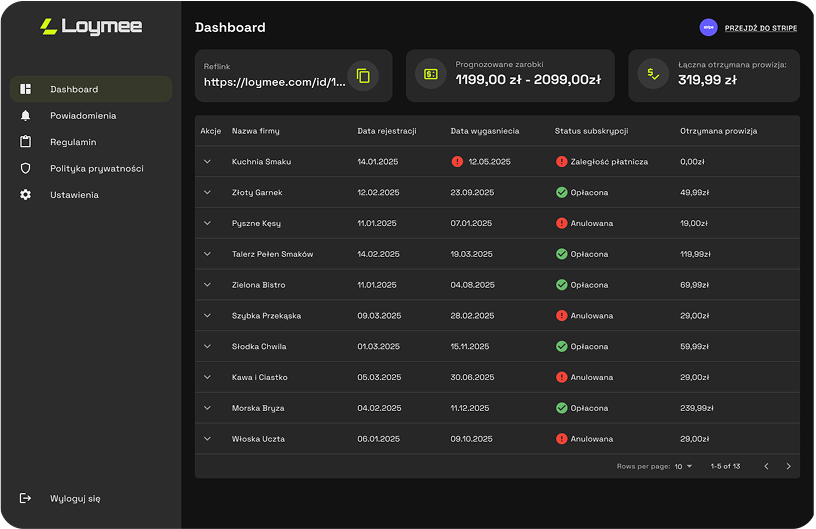Viewport: 816px width, 529px height.
Task: Click Wyloguj się to log out
Action: [75, 498]
